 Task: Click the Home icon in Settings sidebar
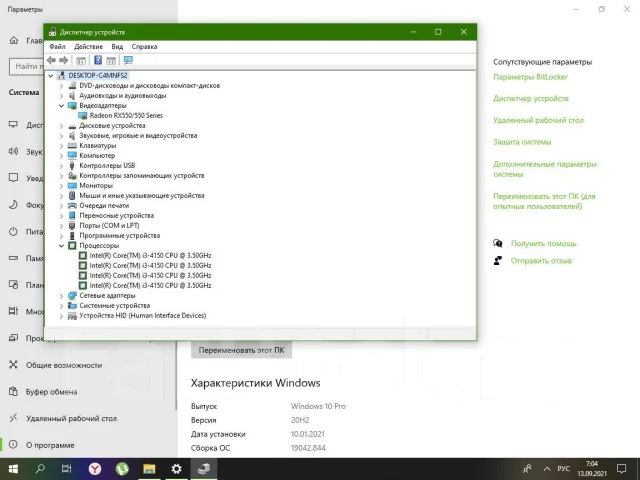13,40
